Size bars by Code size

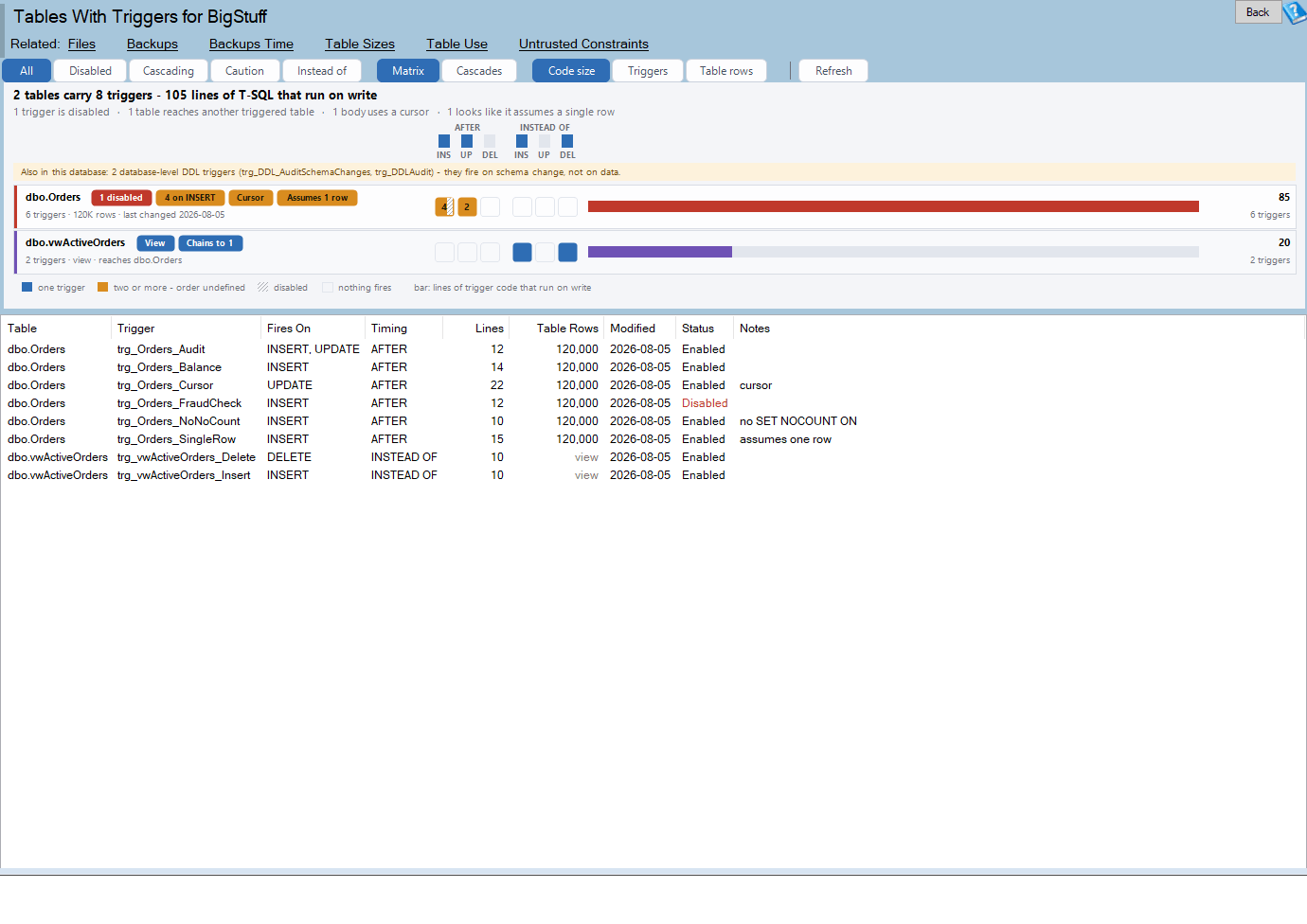572,71
